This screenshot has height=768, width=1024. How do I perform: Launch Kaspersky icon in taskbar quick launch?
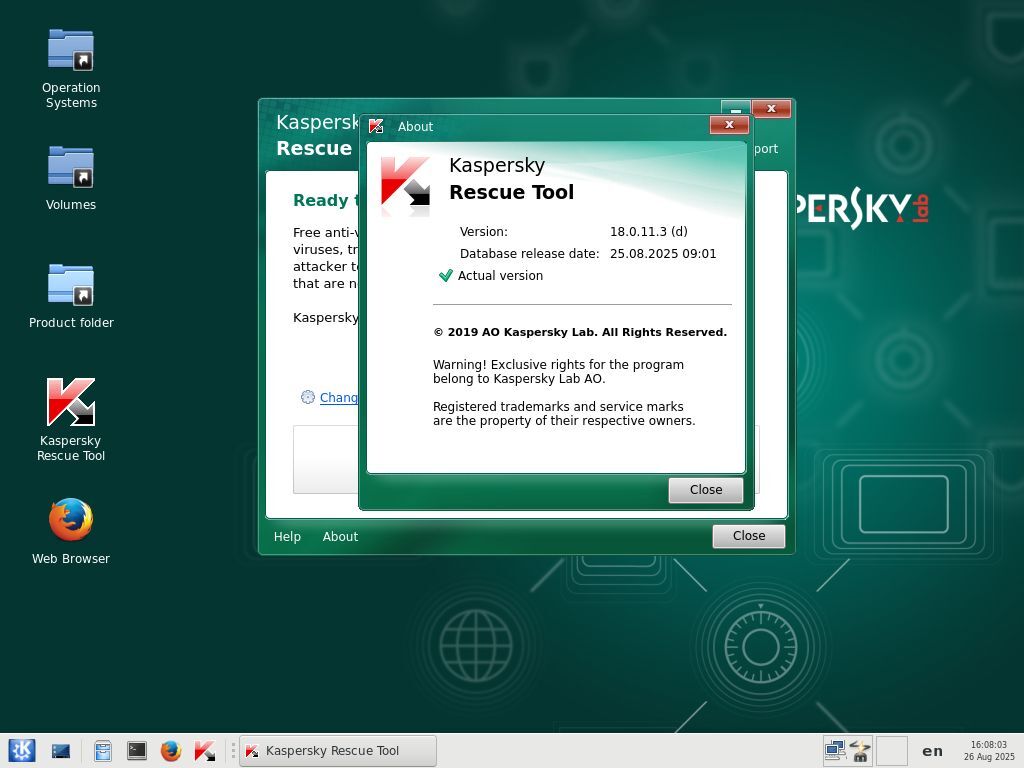click(x=204, y=750)
